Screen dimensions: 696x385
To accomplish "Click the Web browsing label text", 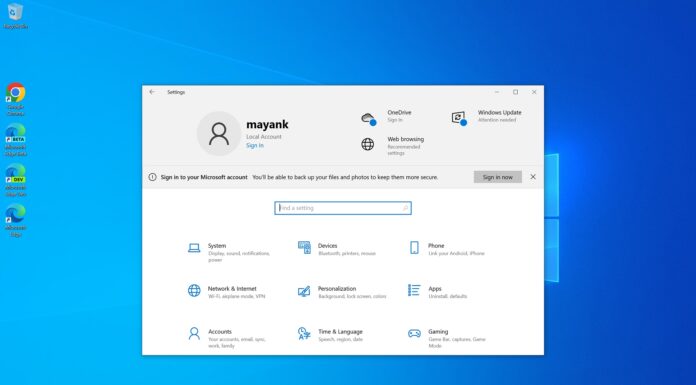I will click(x=405, y=139).
